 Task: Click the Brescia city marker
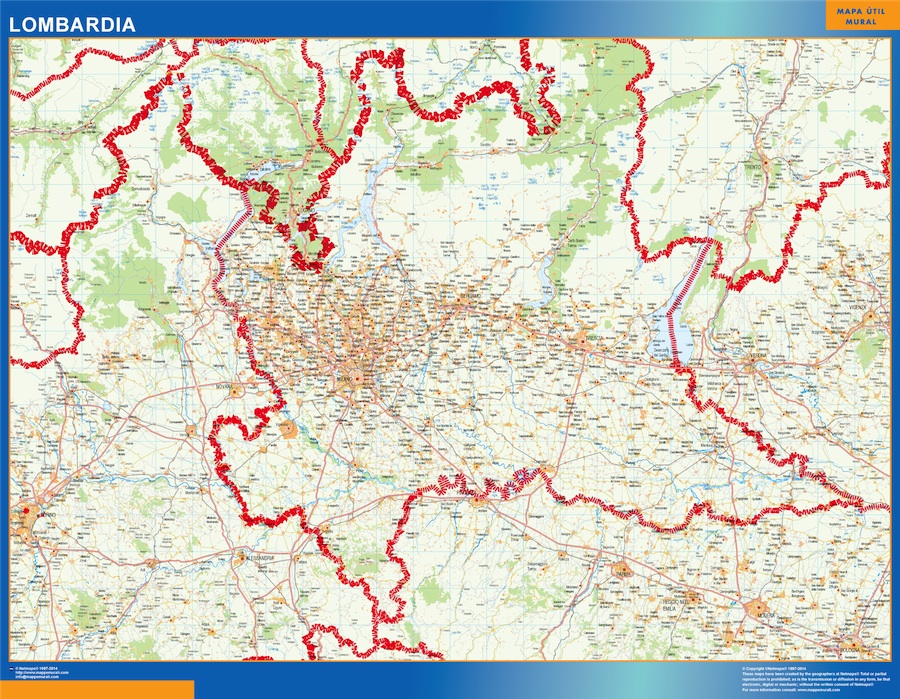(x=581, y=340)
